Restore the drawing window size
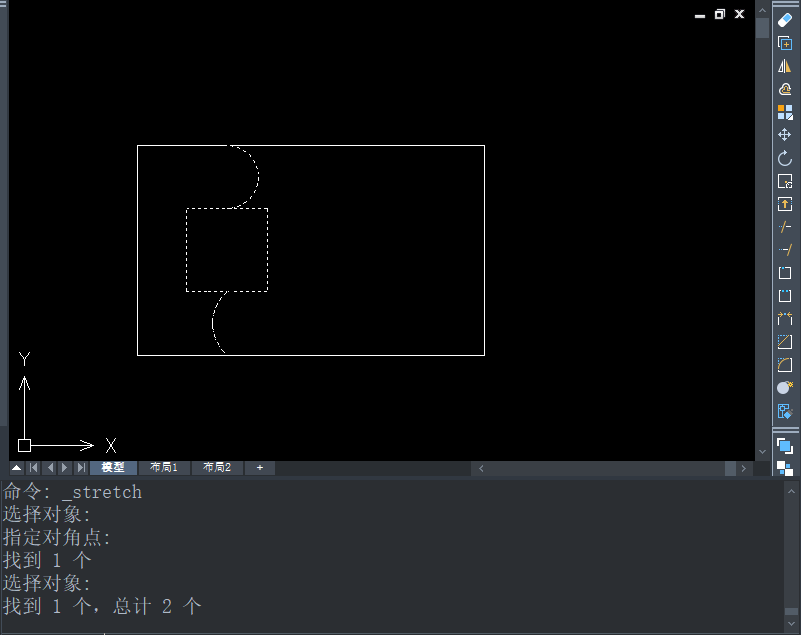This screenshot has width=801, height=635. point(720,14)
